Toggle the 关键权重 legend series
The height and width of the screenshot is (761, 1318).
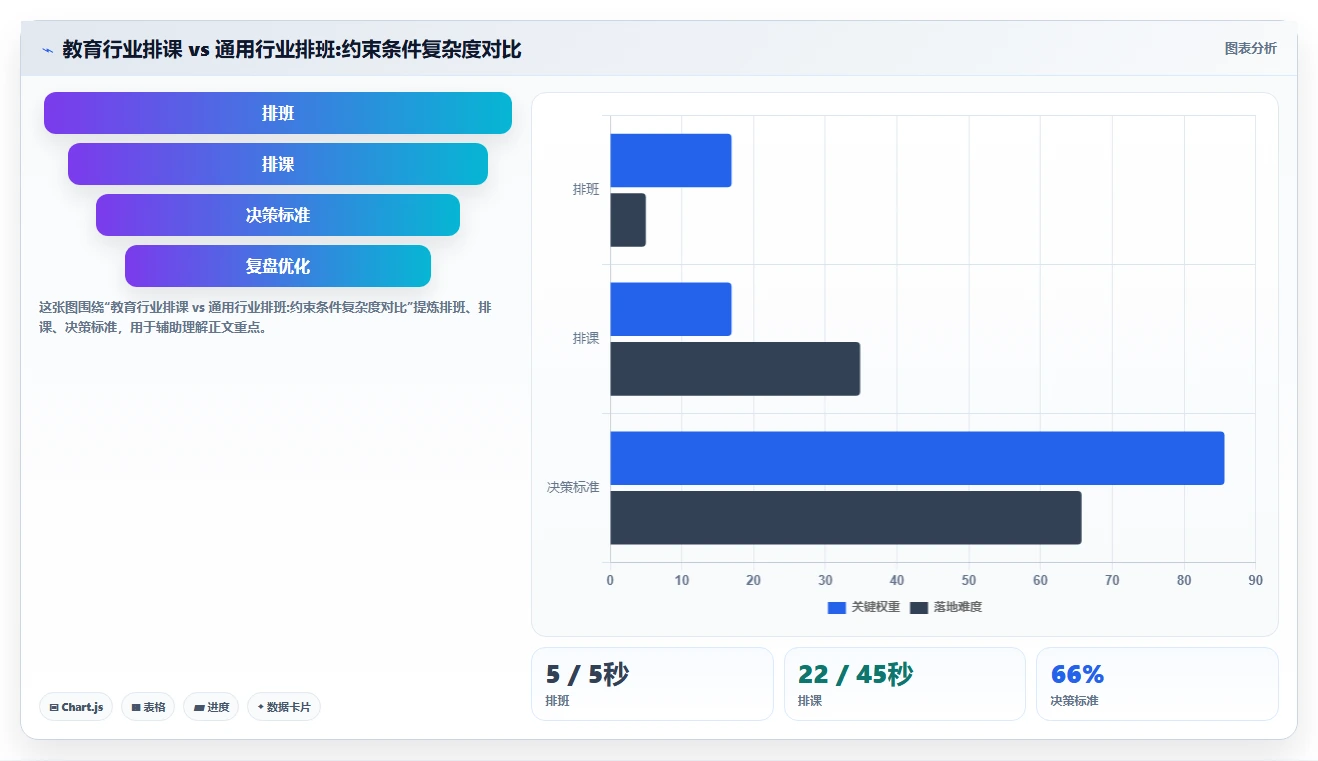[864, 607]
